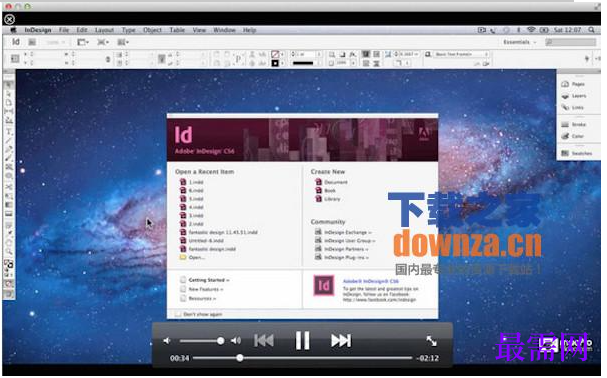Open the Object menu
The width and height of the screenshot is (607, 378).
point(153,30)
